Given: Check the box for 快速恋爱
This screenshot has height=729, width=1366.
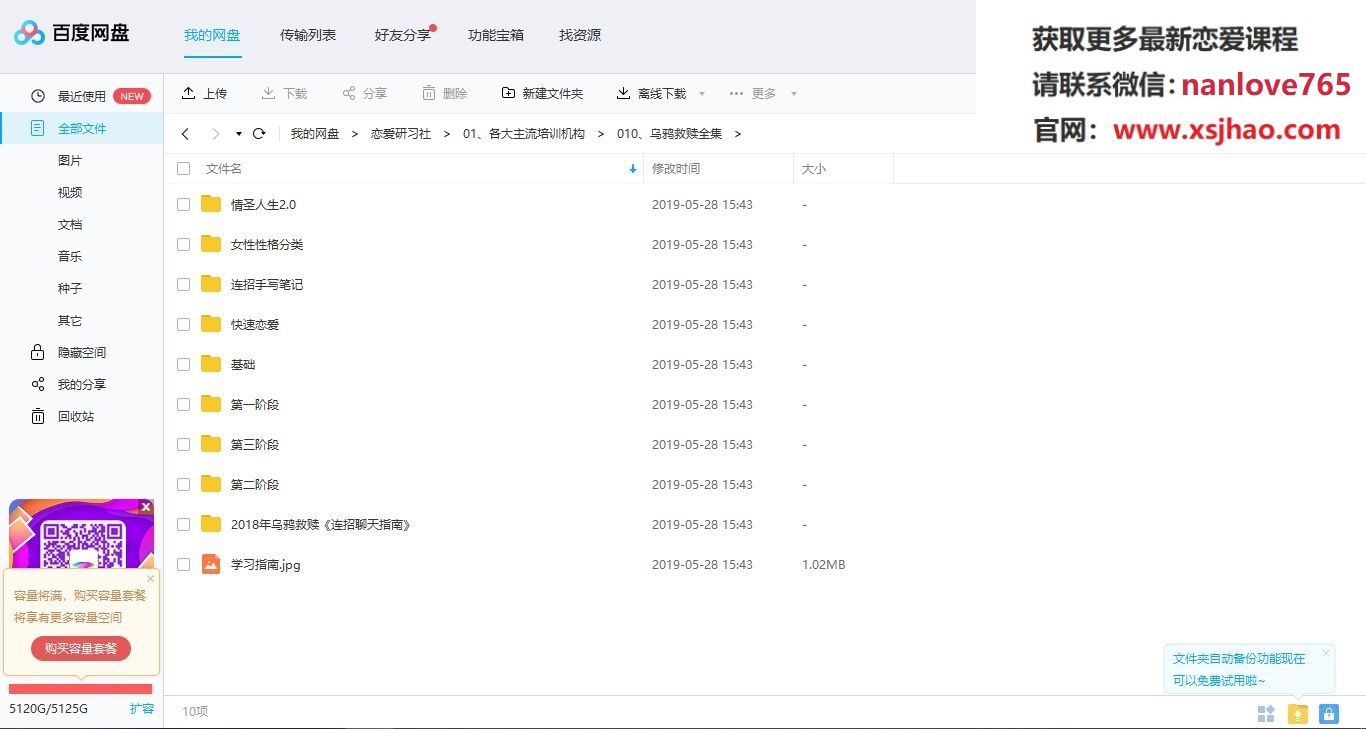Looking at the screenshot, I should pos(183,324).
